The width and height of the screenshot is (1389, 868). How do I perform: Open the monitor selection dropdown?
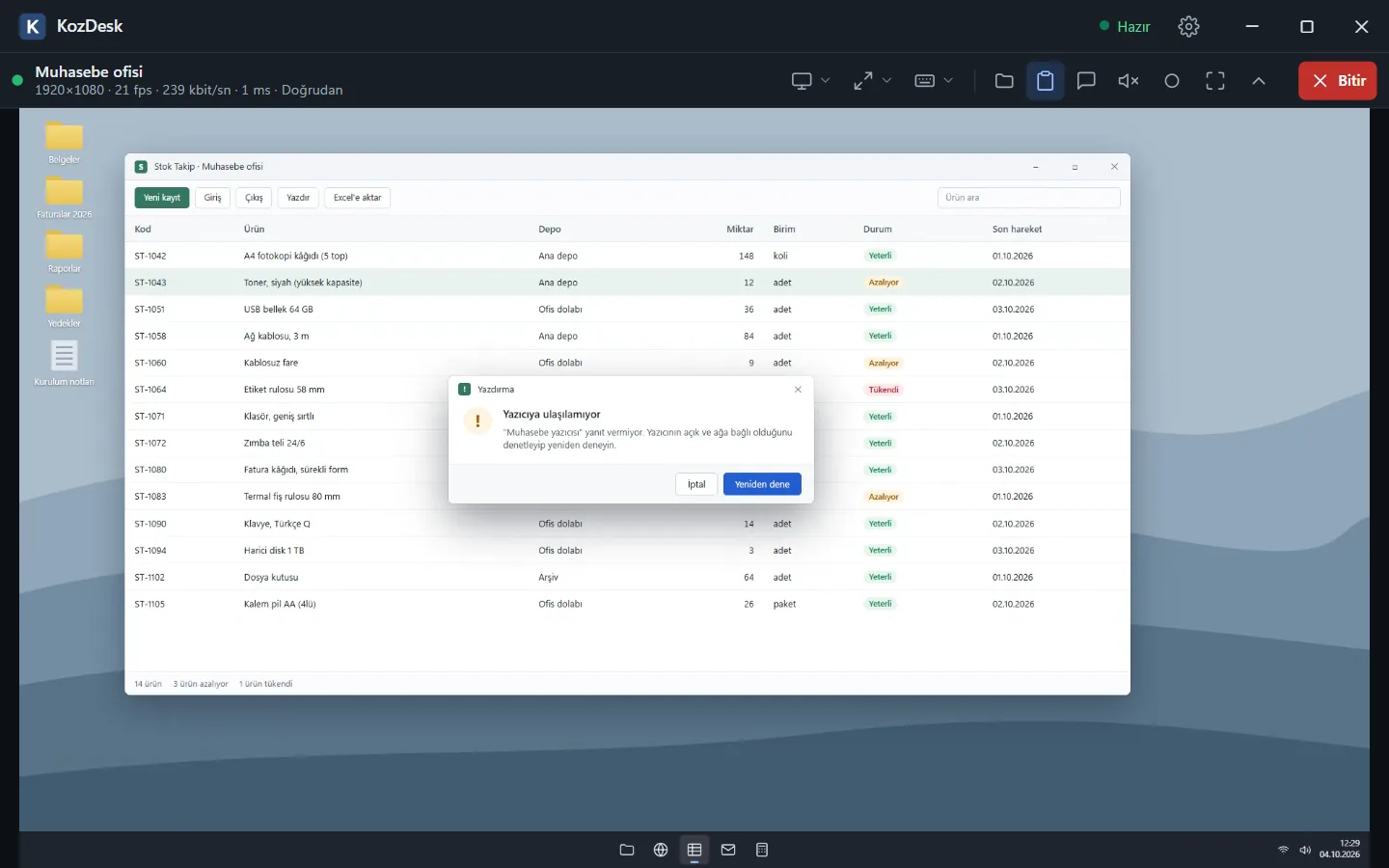click(x=810, y=81)
